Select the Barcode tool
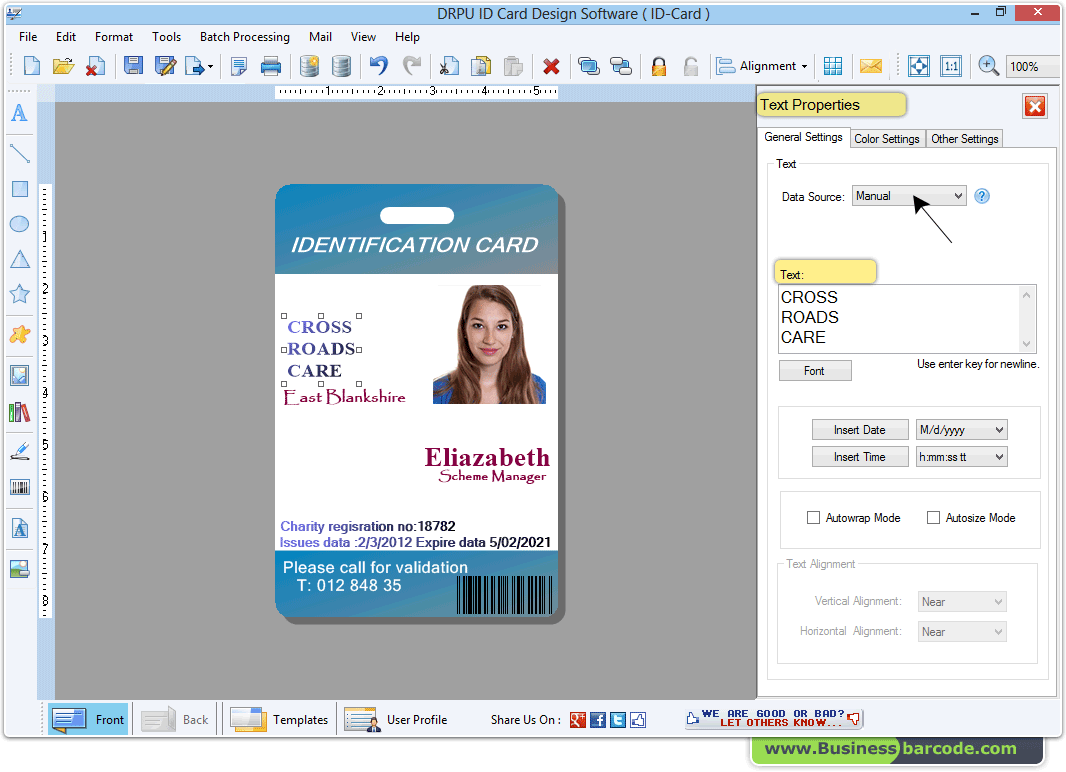This screenshot has height=772, width=1066. (x=18, y=487)
